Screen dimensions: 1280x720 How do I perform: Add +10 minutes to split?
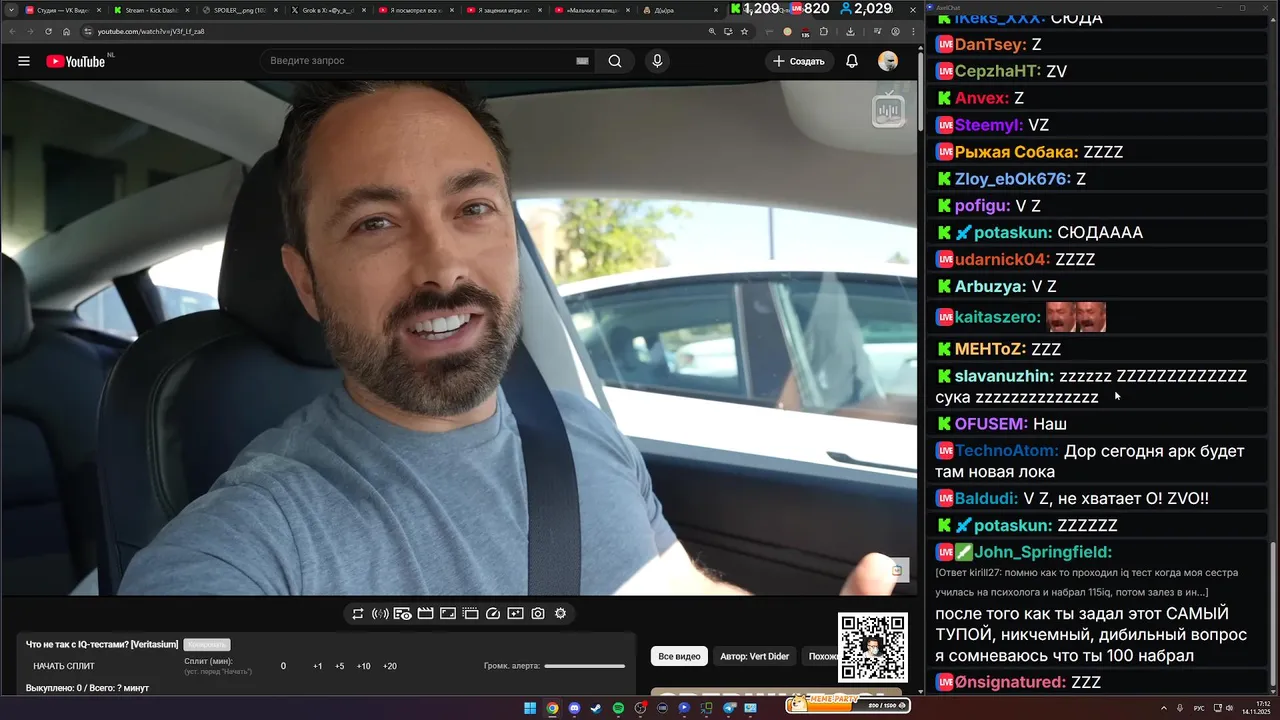click(364, 666)
